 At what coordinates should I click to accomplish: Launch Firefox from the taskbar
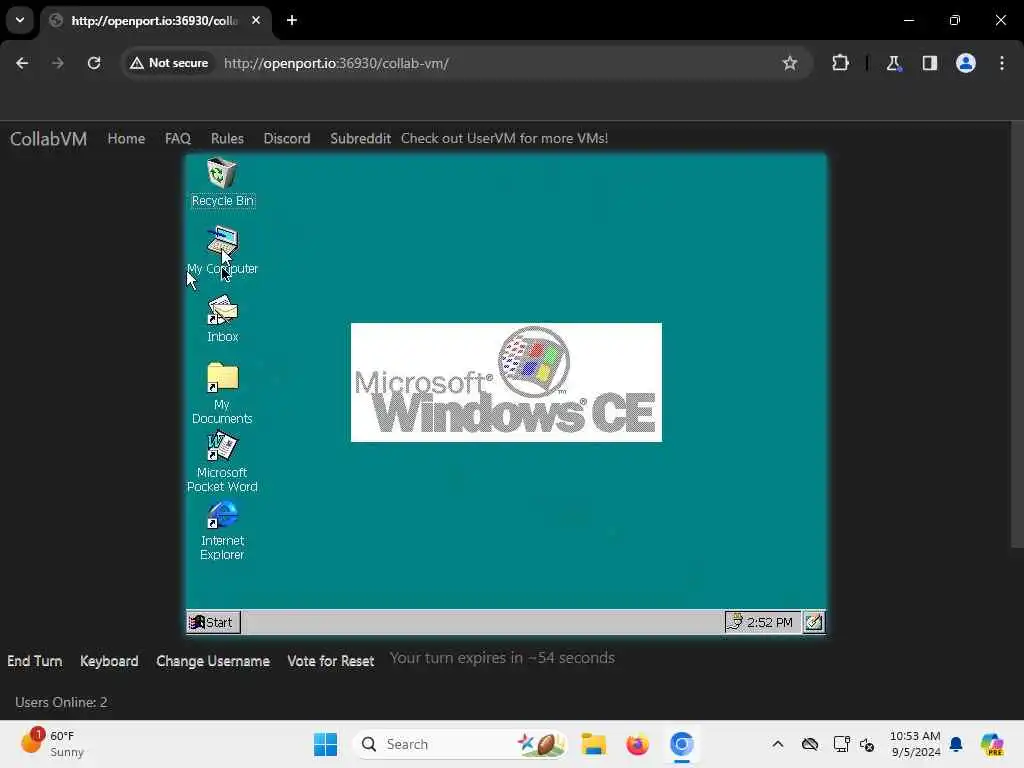[x=637, y=744]
